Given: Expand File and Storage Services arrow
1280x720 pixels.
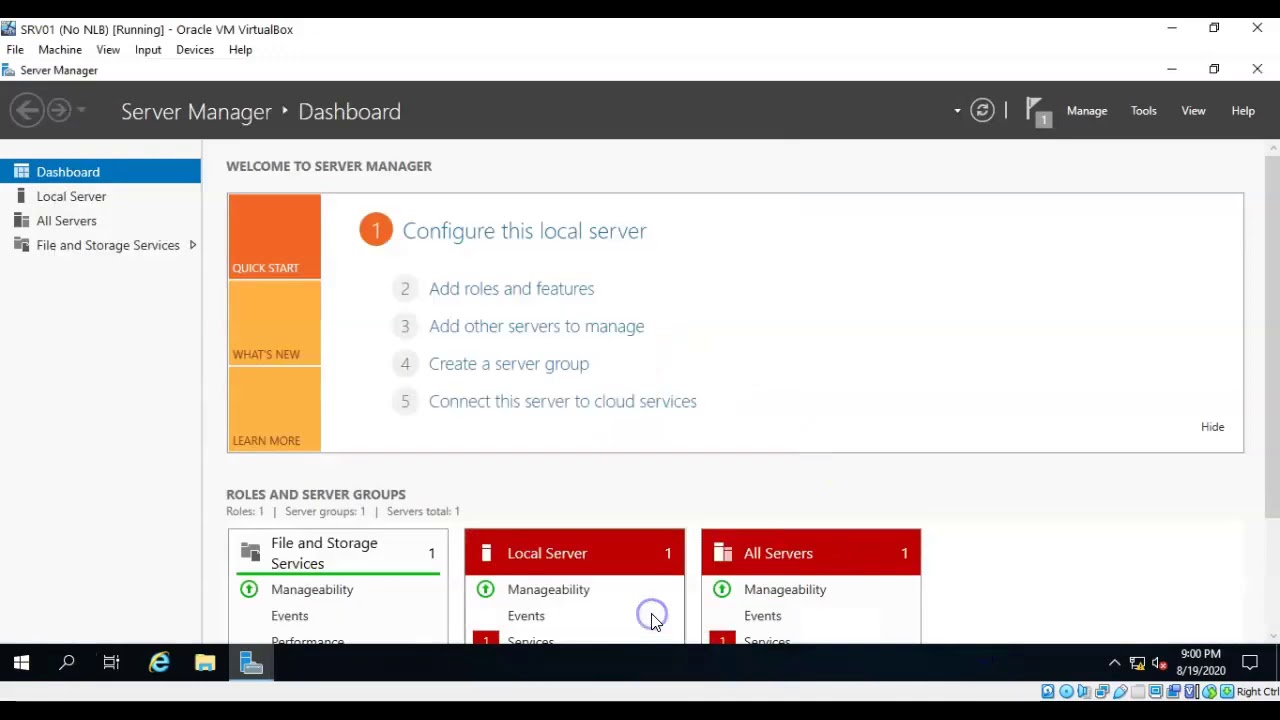Looking at the screenshot, I should (192, 245).
